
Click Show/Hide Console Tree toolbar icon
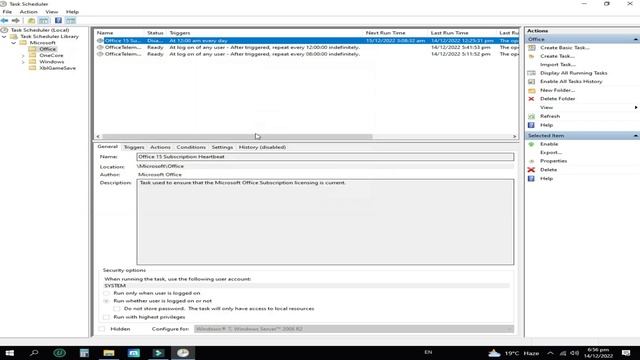click(43, 20)
